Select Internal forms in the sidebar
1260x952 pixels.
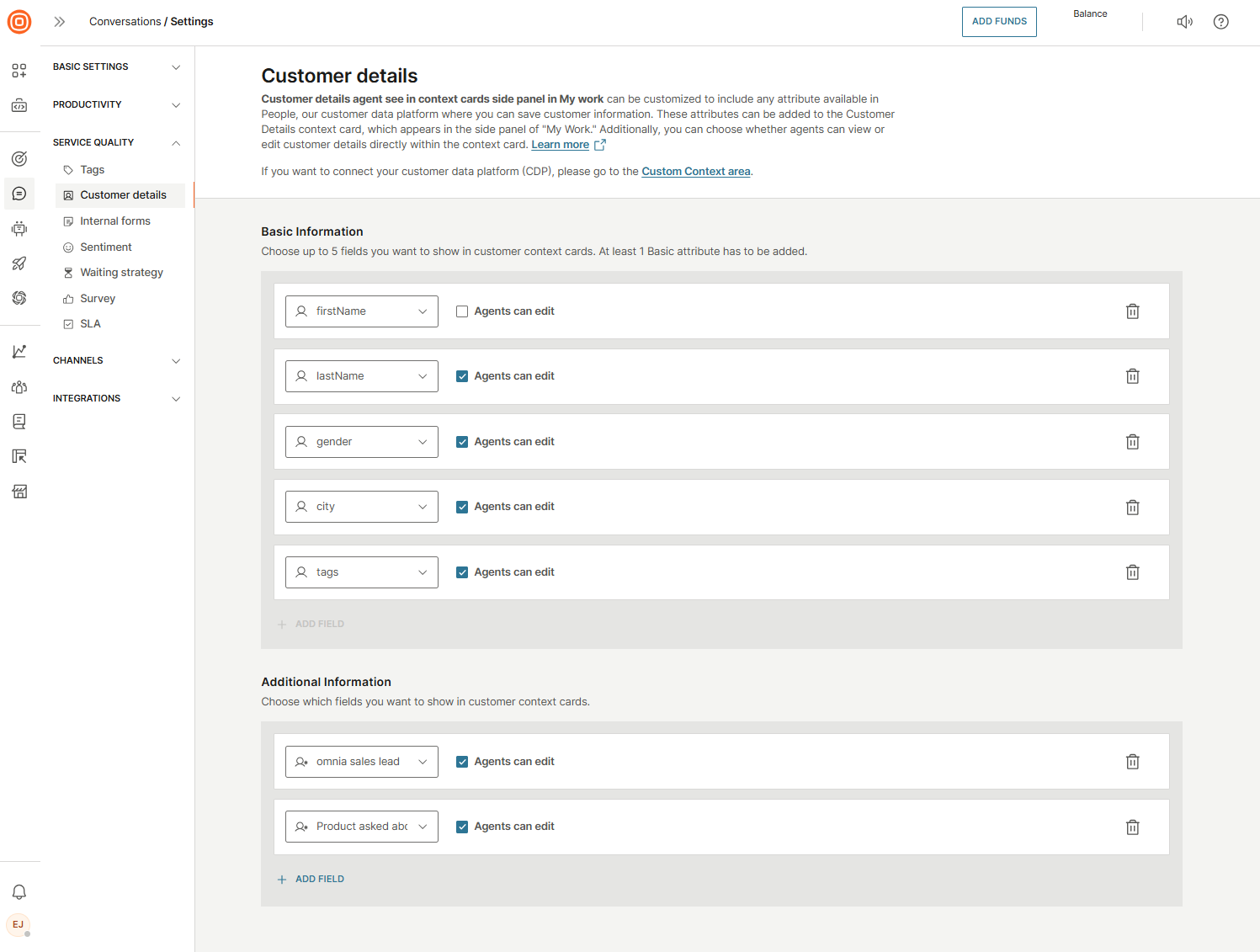tap(115, 221)
